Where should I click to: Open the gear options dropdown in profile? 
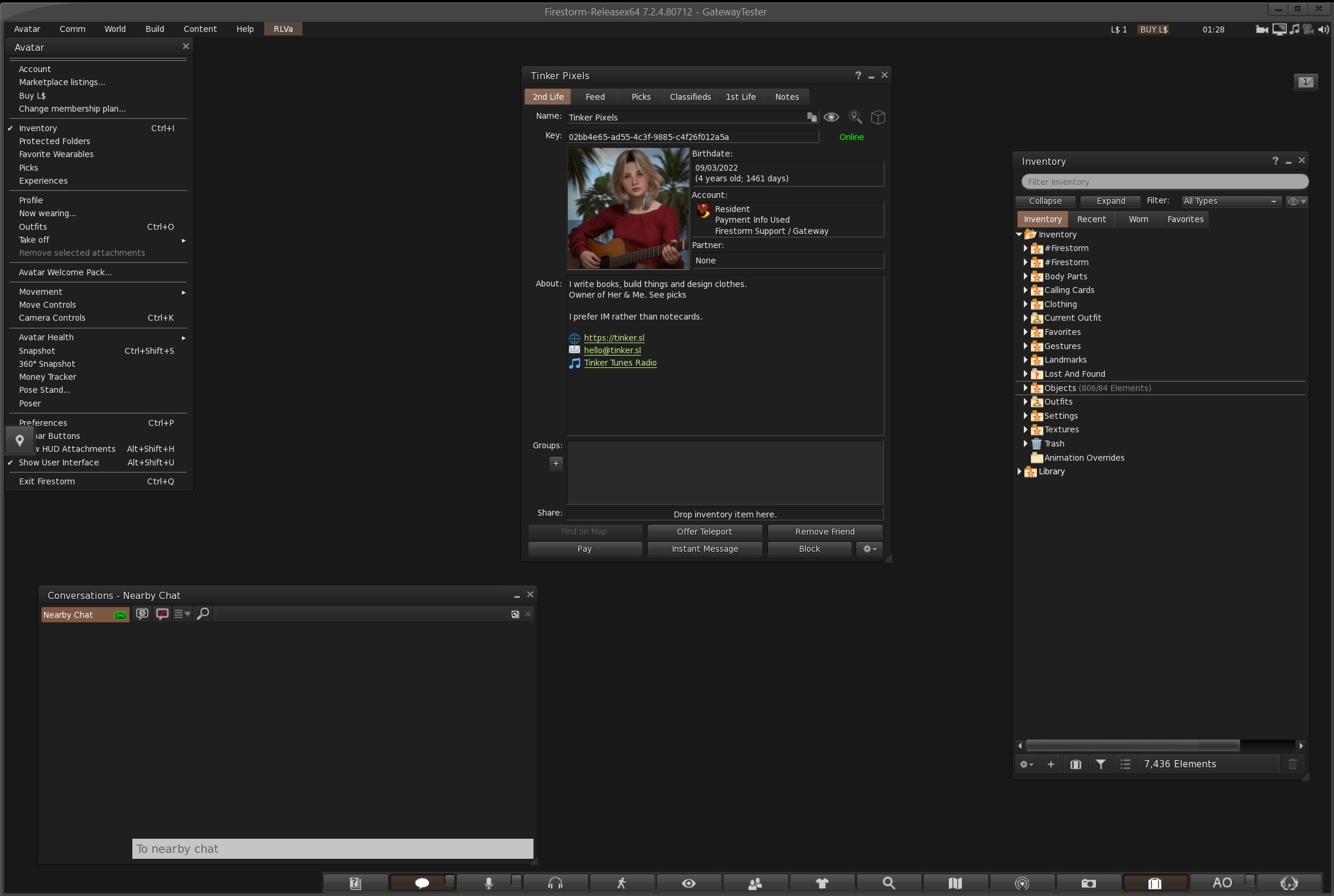(x=870, y=549)
